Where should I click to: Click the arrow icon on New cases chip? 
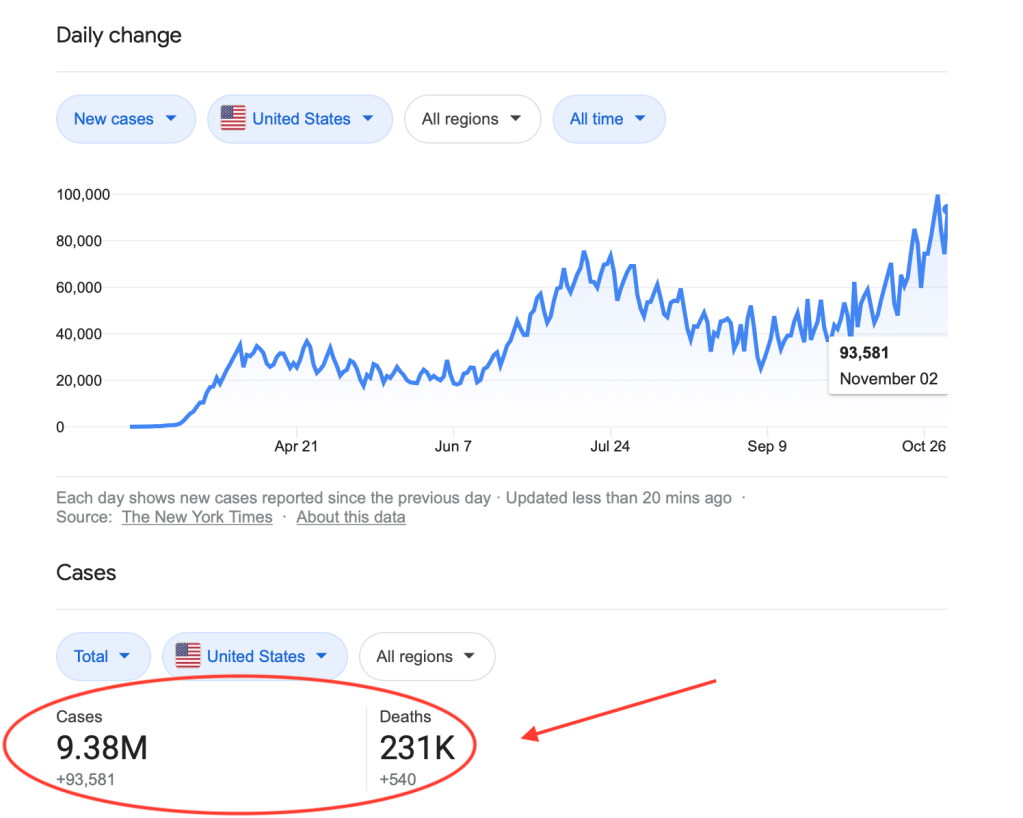click(171, 119)
